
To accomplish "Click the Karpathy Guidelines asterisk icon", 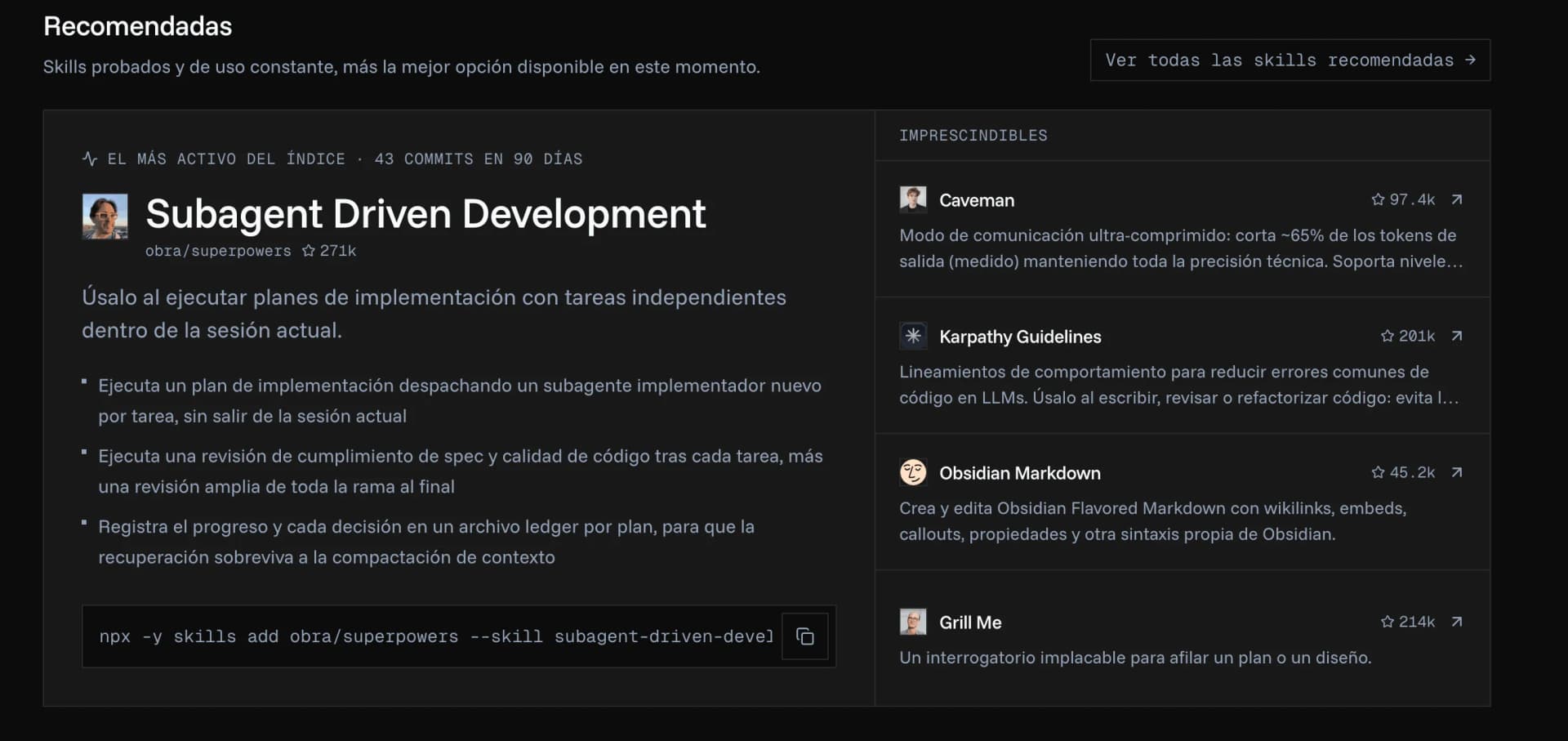I will click(x=913, y=336).
